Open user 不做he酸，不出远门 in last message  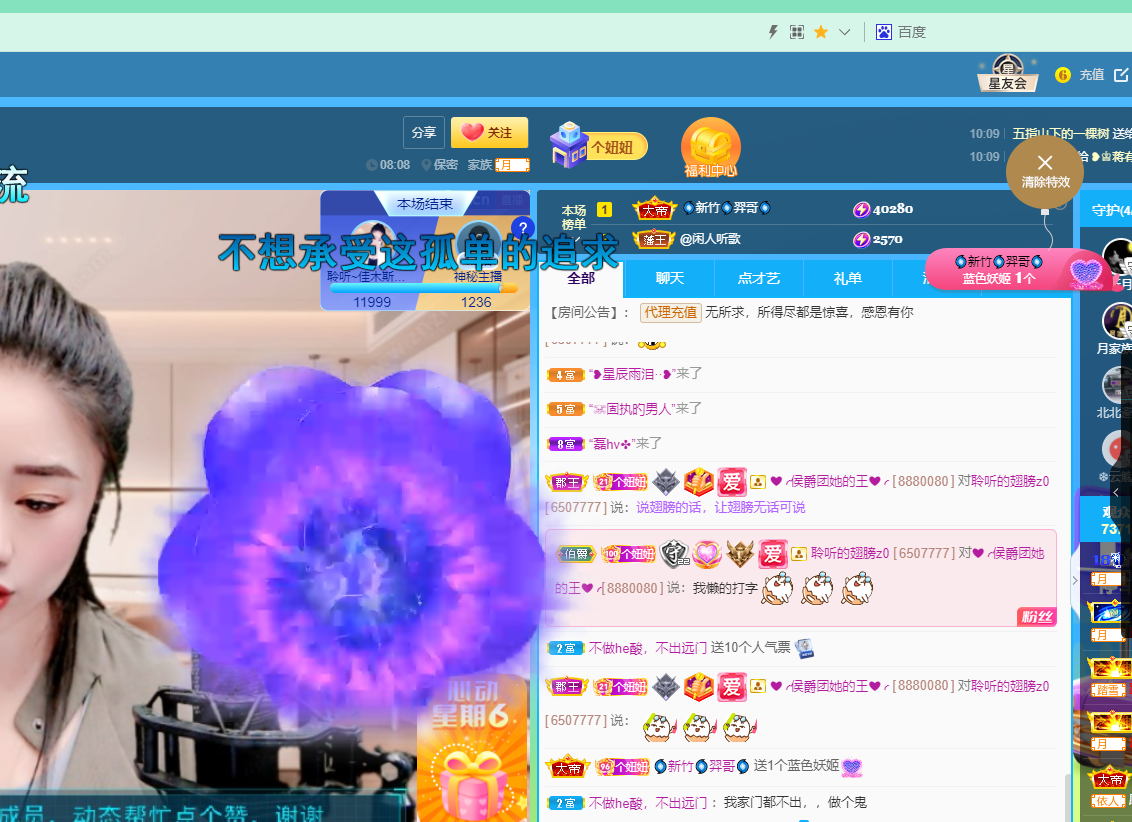tap(648, 803)
